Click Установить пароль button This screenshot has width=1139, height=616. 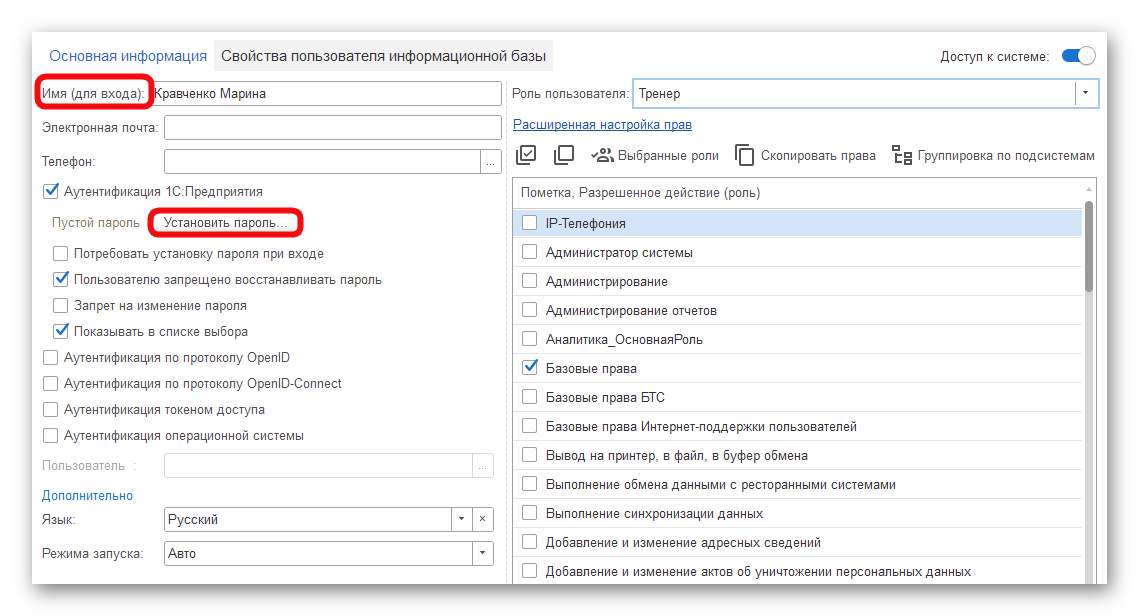225,222
